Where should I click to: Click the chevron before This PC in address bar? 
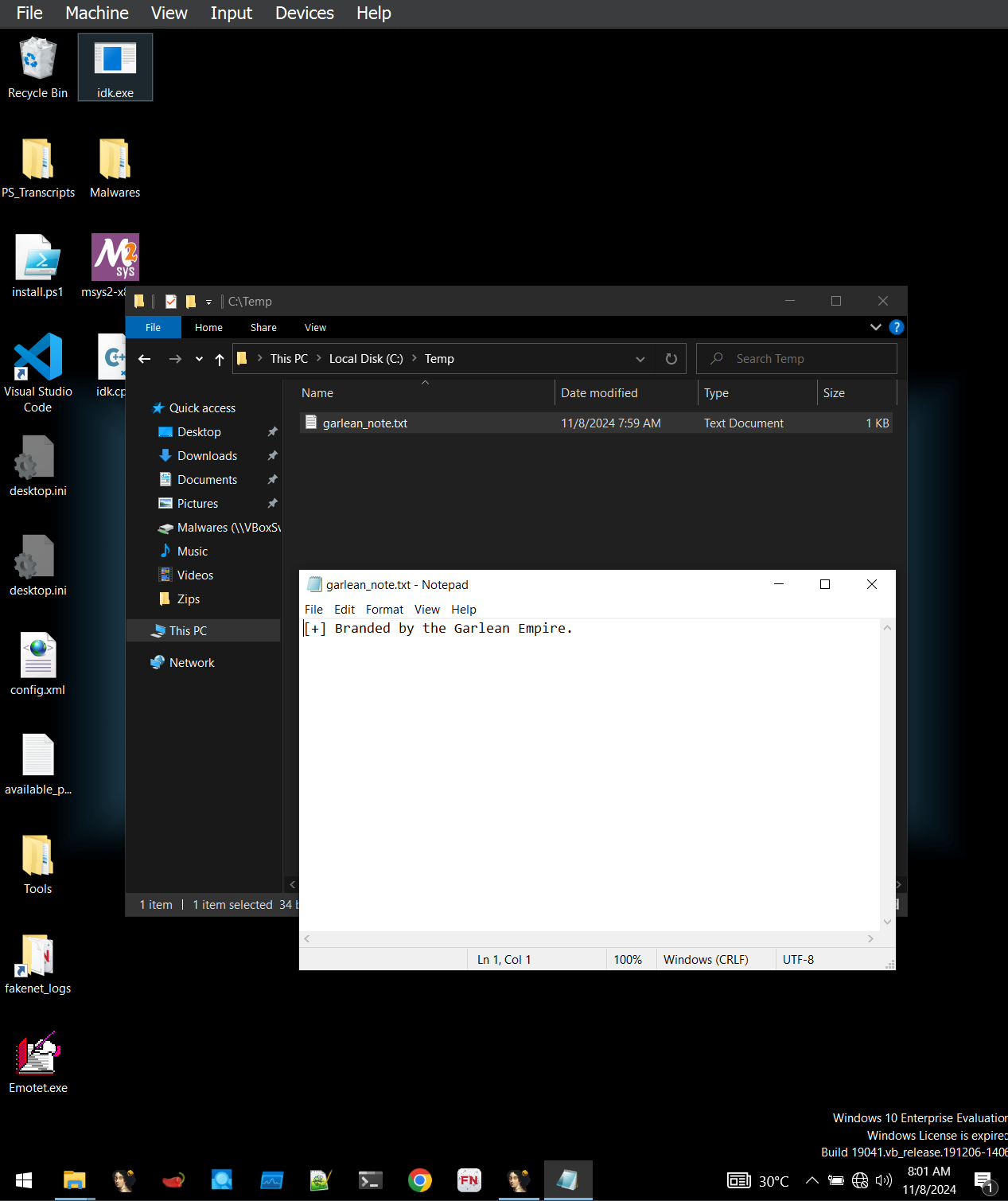pos(260,358)
